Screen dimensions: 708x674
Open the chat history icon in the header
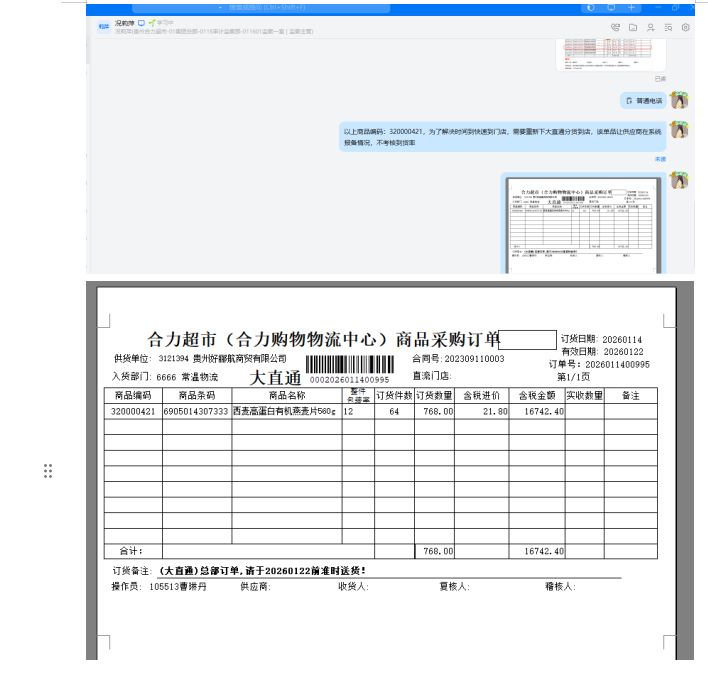coord(668,28)
